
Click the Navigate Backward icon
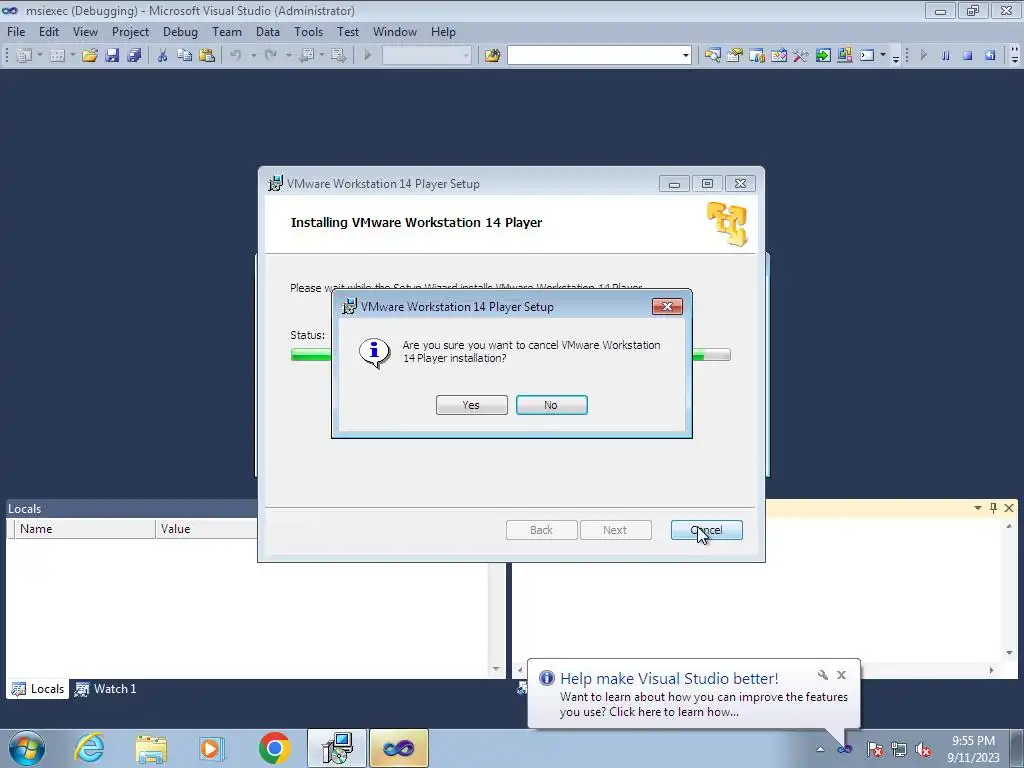click(306, 56)
